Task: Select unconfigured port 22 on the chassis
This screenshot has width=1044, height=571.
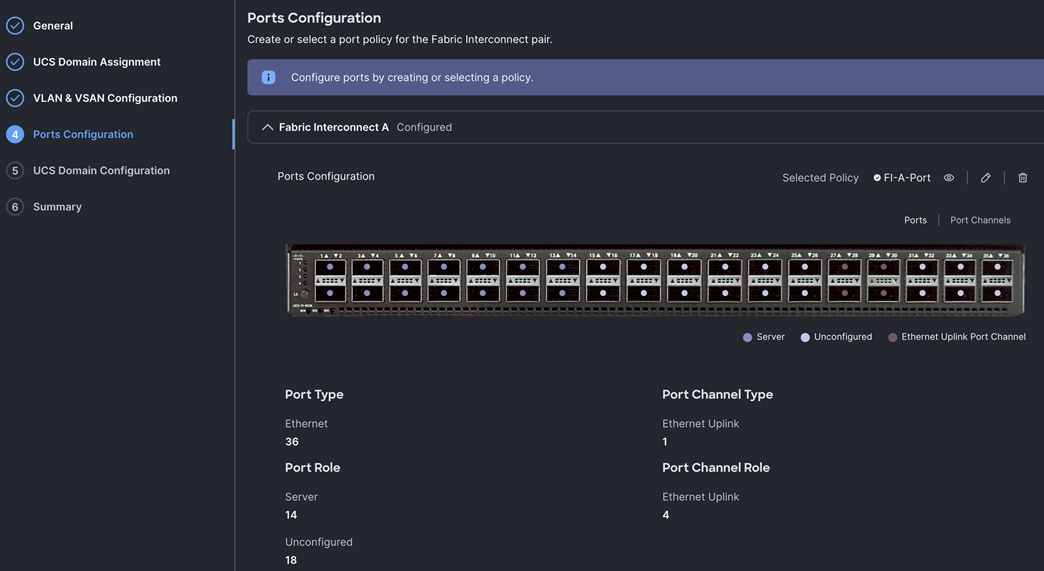Action: click(725, 293)
